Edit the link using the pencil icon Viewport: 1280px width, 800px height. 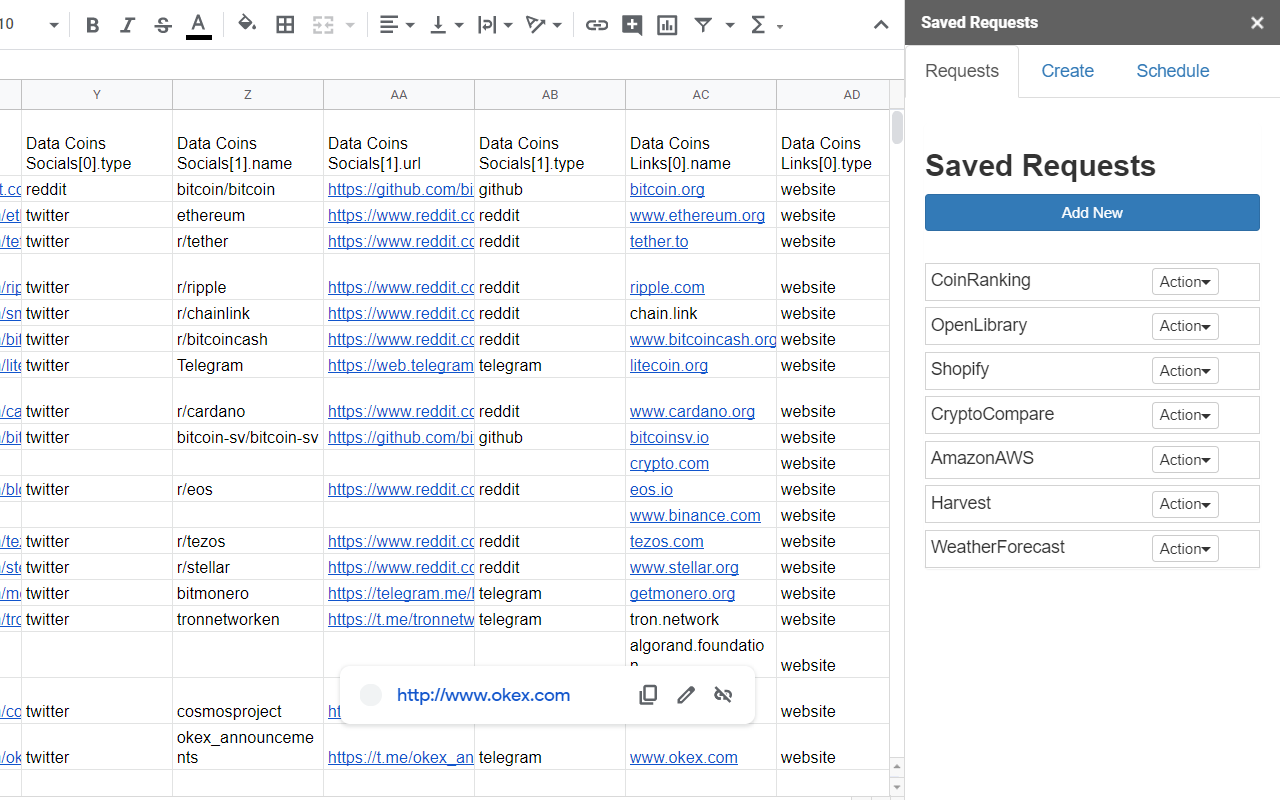686,695
